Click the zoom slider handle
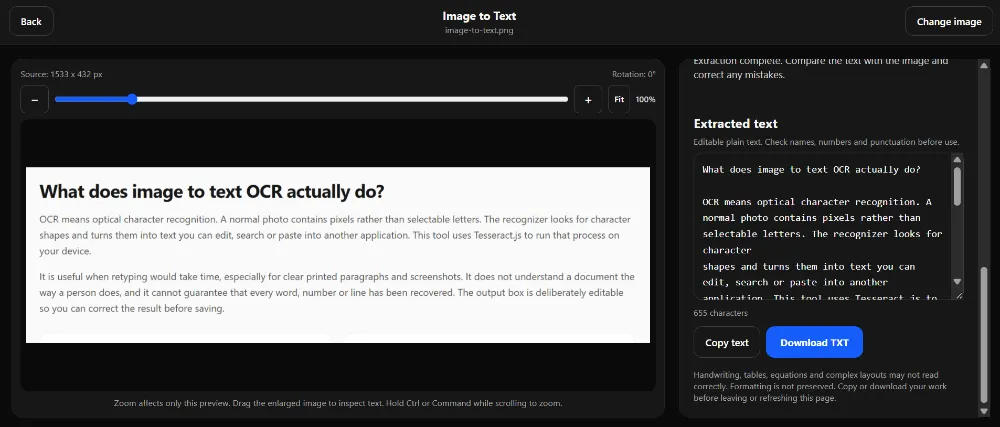This screenshot has width=1000, height=427. click(131, 99)
